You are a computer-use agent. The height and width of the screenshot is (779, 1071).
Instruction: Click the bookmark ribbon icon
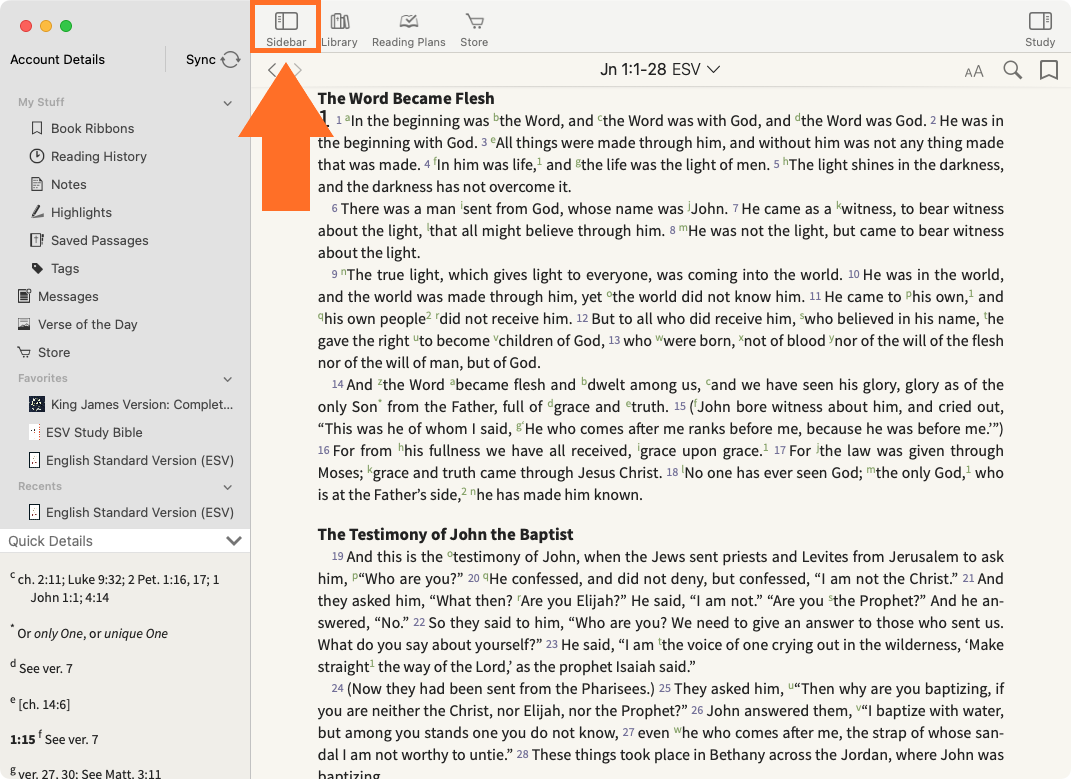tap(1048, 70)
